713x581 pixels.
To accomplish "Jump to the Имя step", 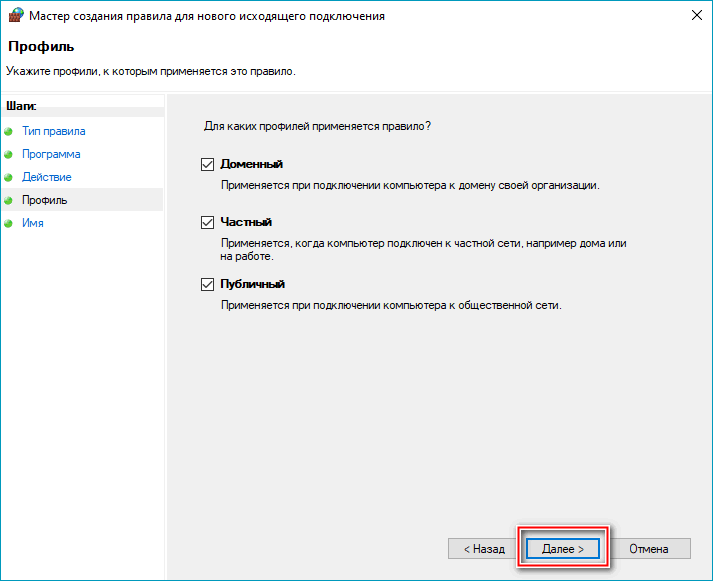I will [33, 223].
